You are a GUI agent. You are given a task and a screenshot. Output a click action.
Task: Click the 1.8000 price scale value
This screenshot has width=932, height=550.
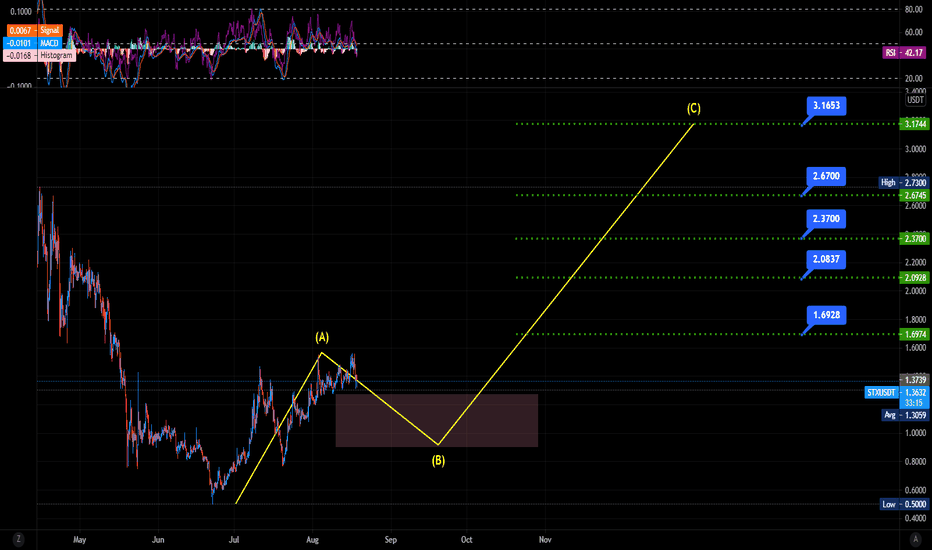click(915, 319)
